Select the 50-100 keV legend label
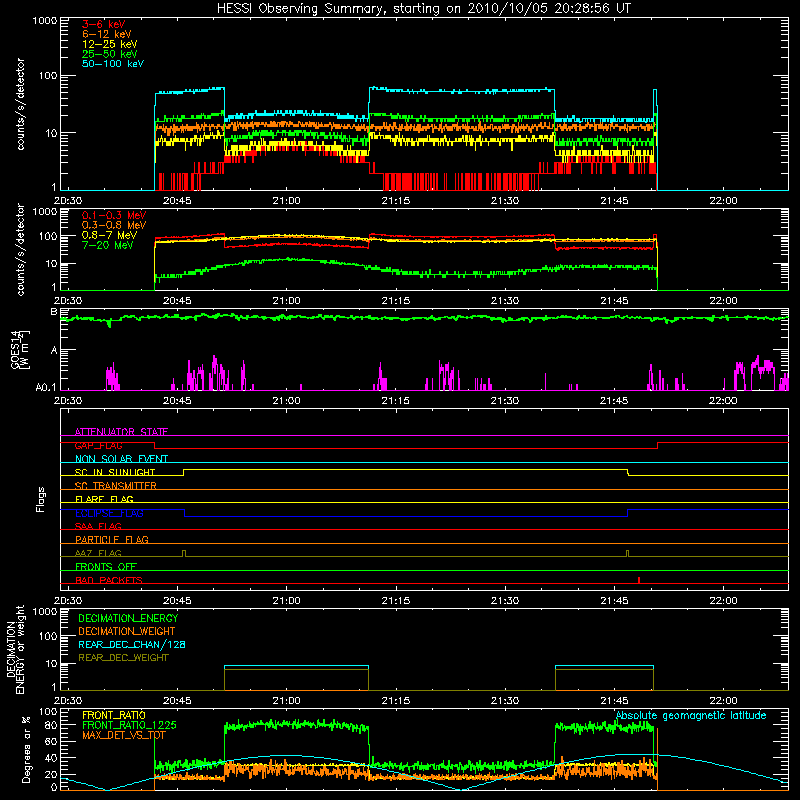Viewport: 800px width, 800px height. pyautogui.click(x=113, y=64)
